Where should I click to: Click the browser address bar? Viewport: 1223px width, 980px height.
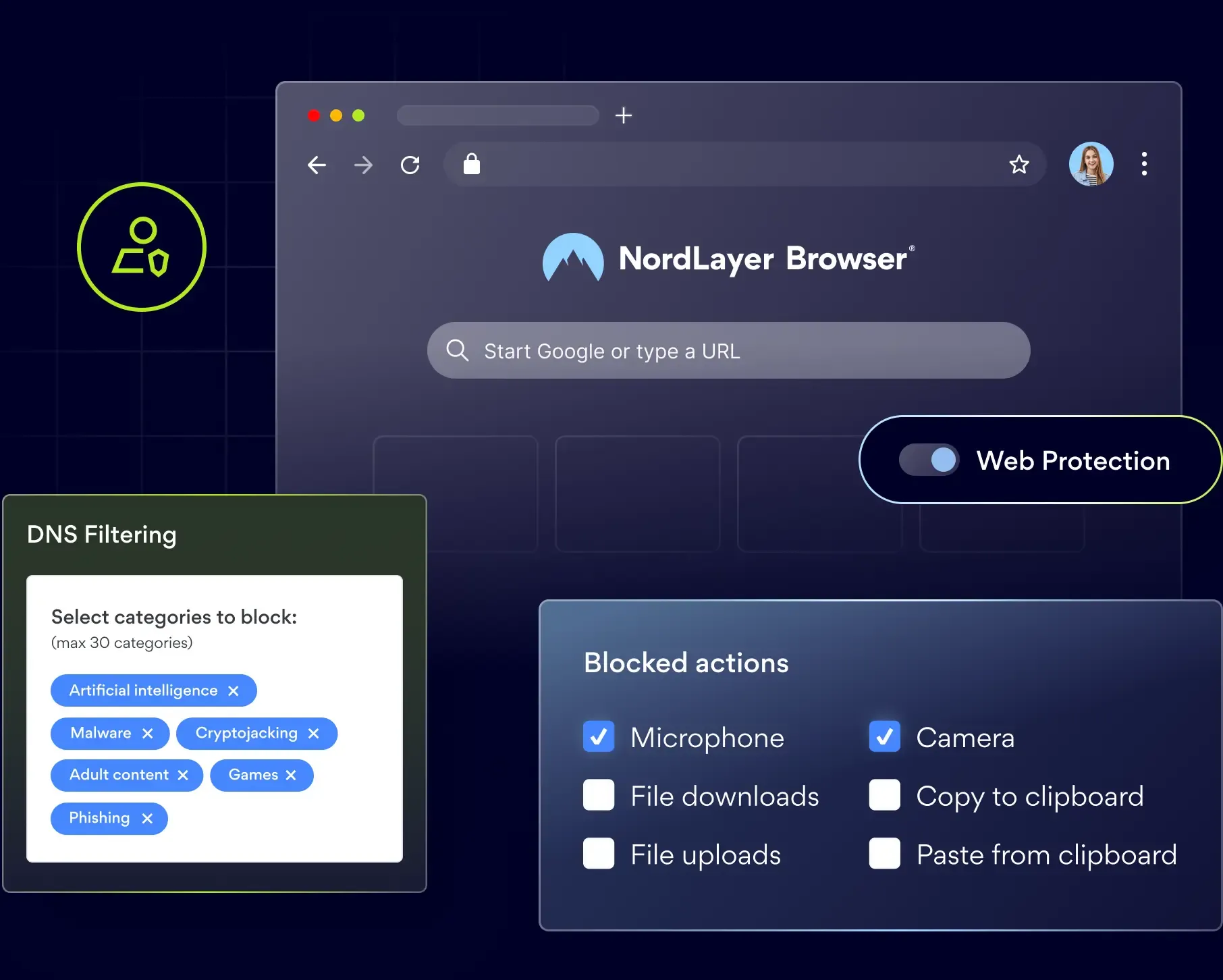point(744,164)
